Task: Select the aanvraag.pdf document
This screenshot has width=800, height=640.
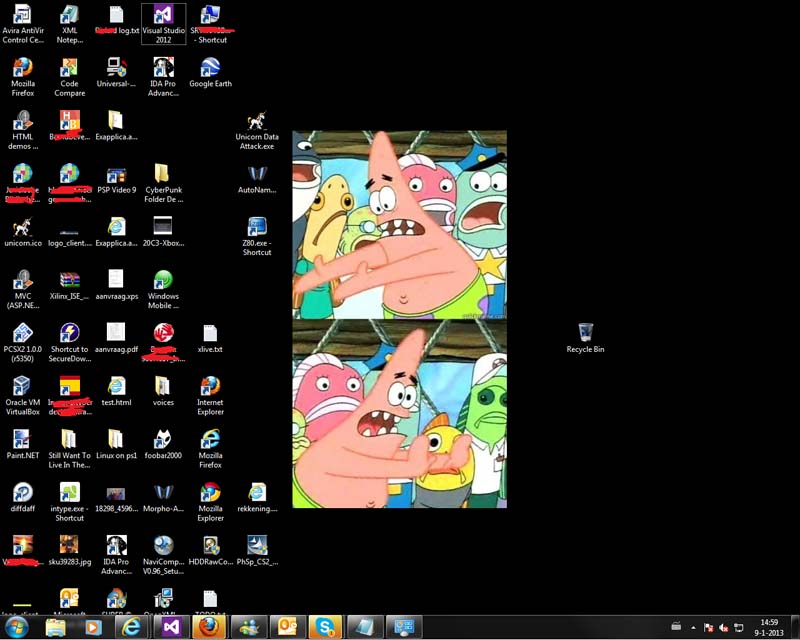Action: coord(117,338)
